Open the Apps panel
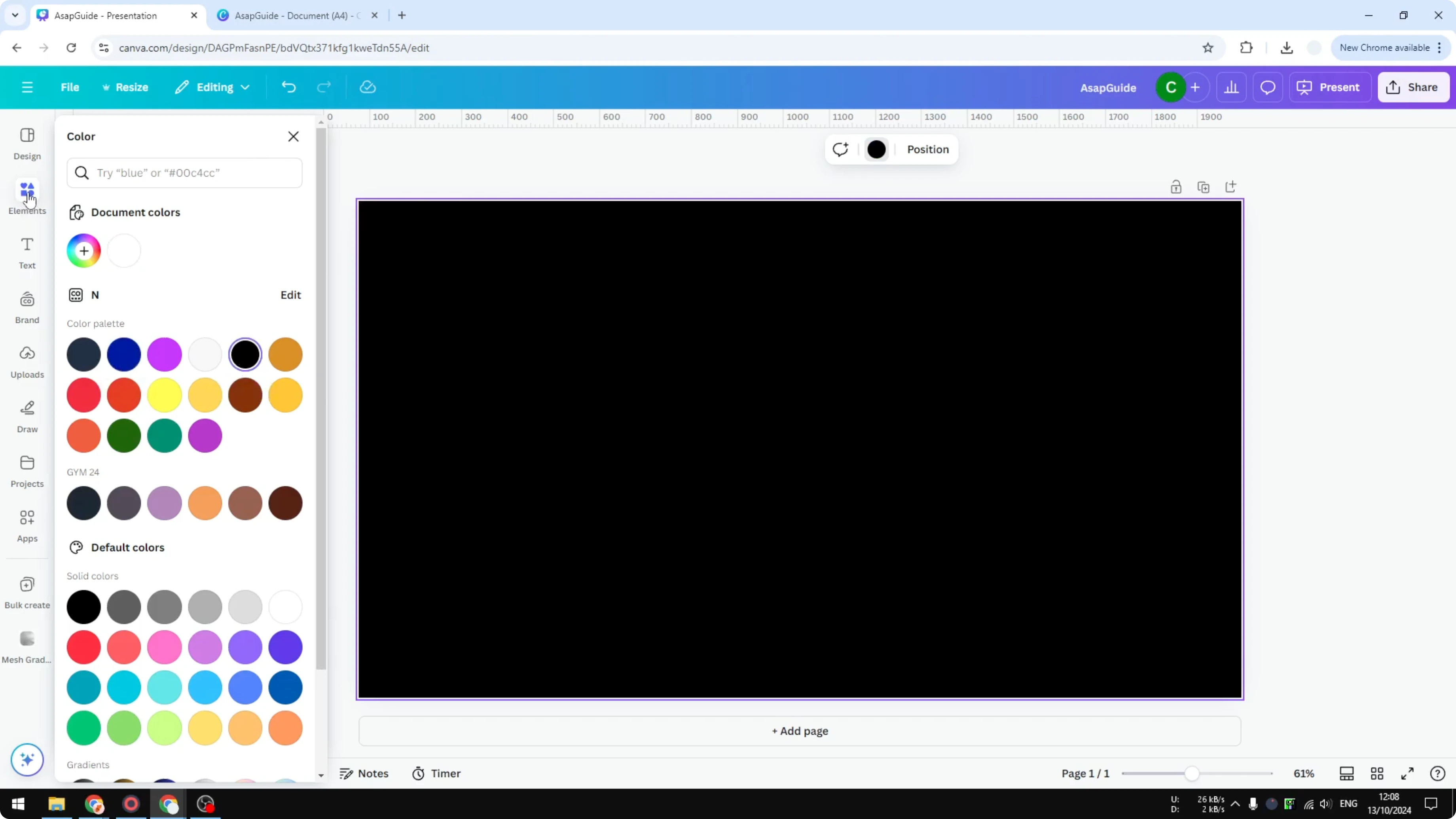This screenshot has height=819, width=1456. point(27,525)
